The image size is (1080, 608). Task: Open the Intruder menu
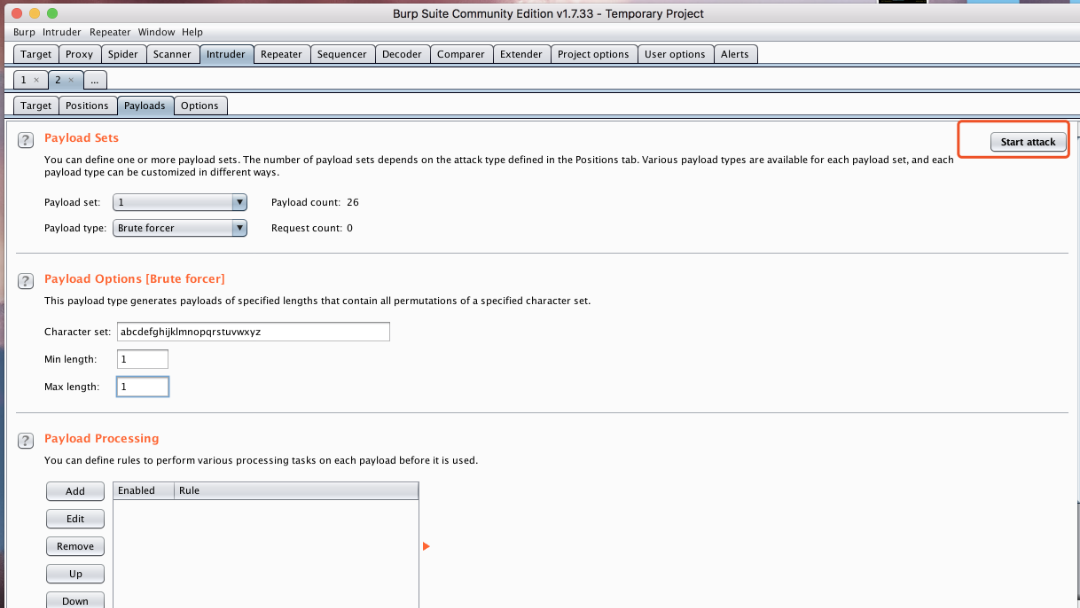(x=61, y=32)
